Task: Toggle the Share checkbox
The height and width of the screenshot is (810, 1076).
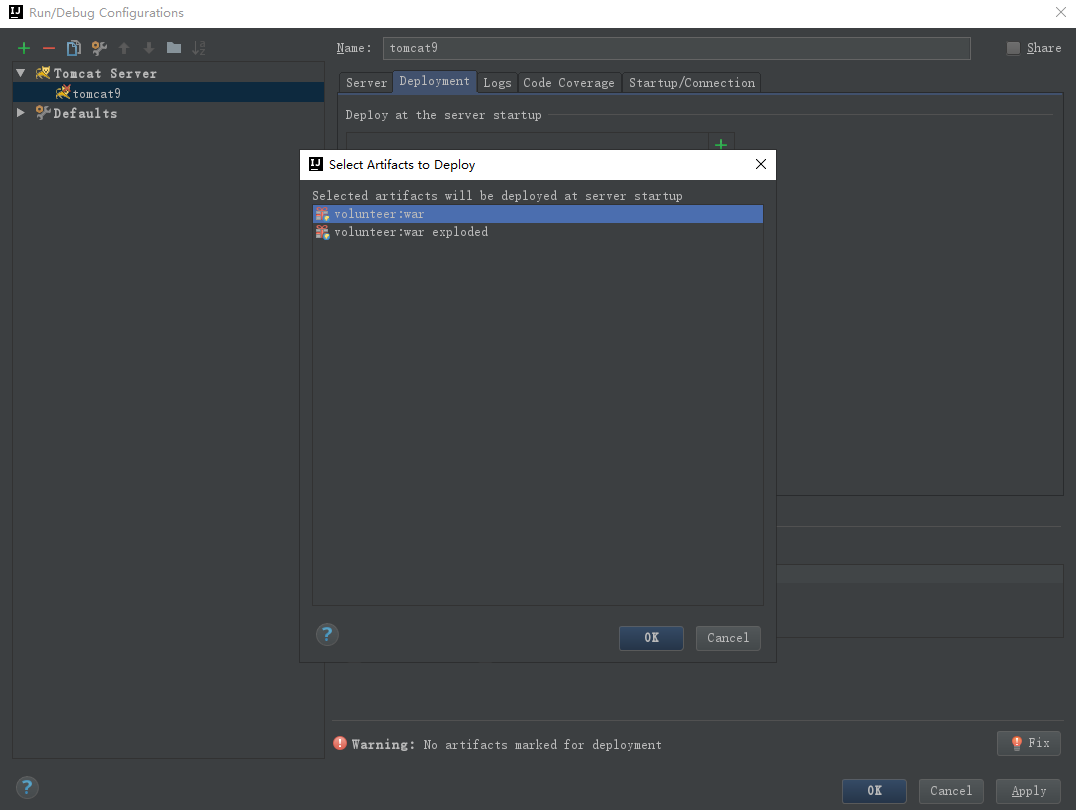Action: pos(1013,48)
